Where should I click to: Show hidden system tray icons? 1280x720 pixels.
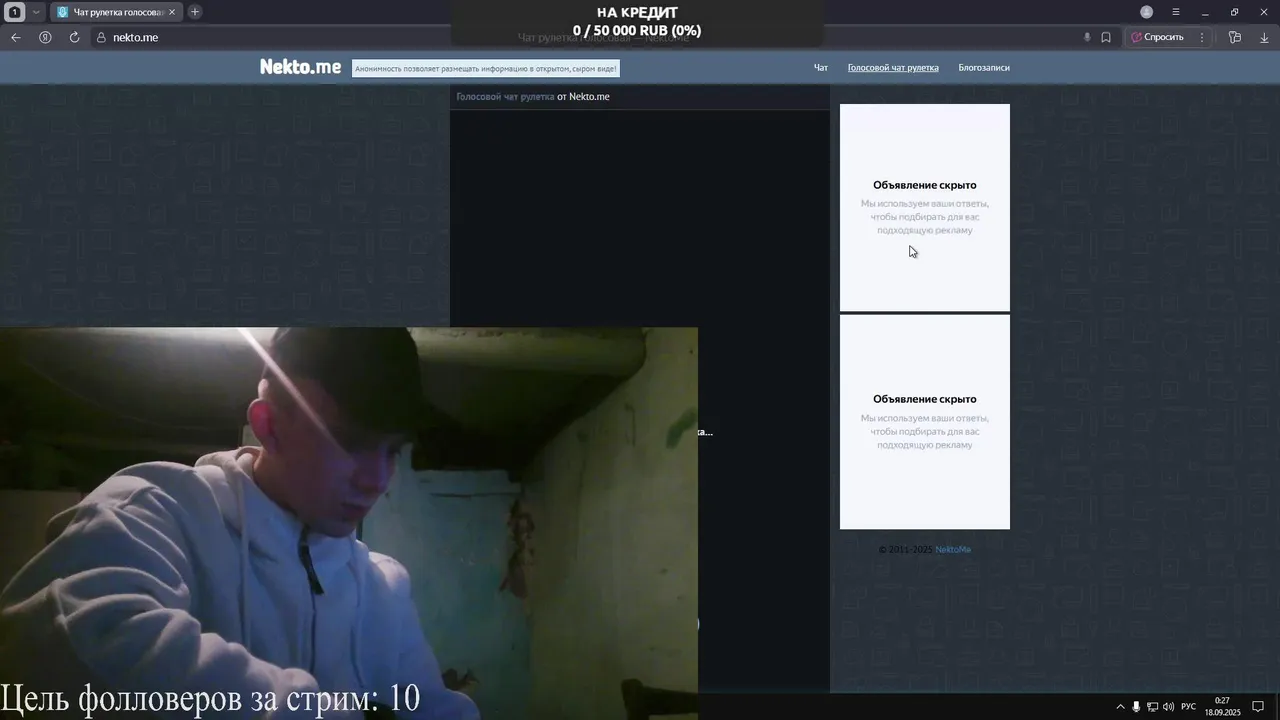point(1120,707)
